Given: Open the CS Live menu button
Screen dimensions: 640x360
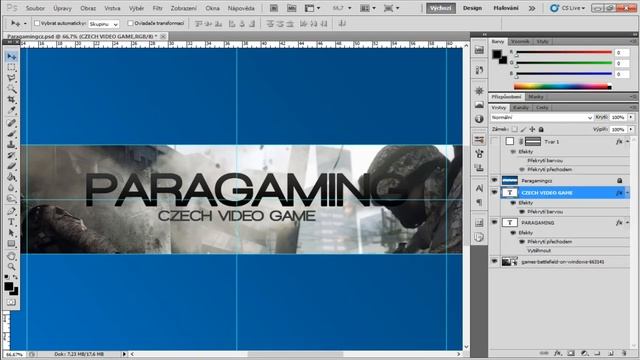Looking at the screenshot, I should tap(567, 8).
